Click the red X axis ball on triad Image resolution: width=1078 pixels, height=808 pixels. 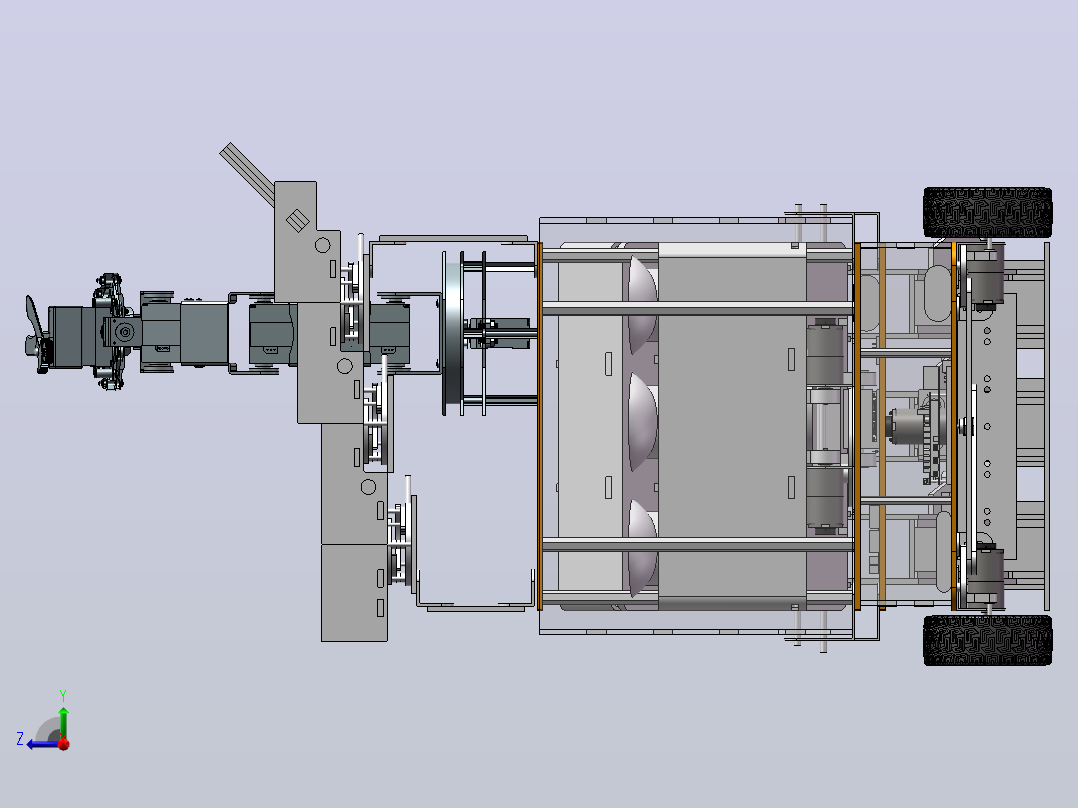pos(64,744)
